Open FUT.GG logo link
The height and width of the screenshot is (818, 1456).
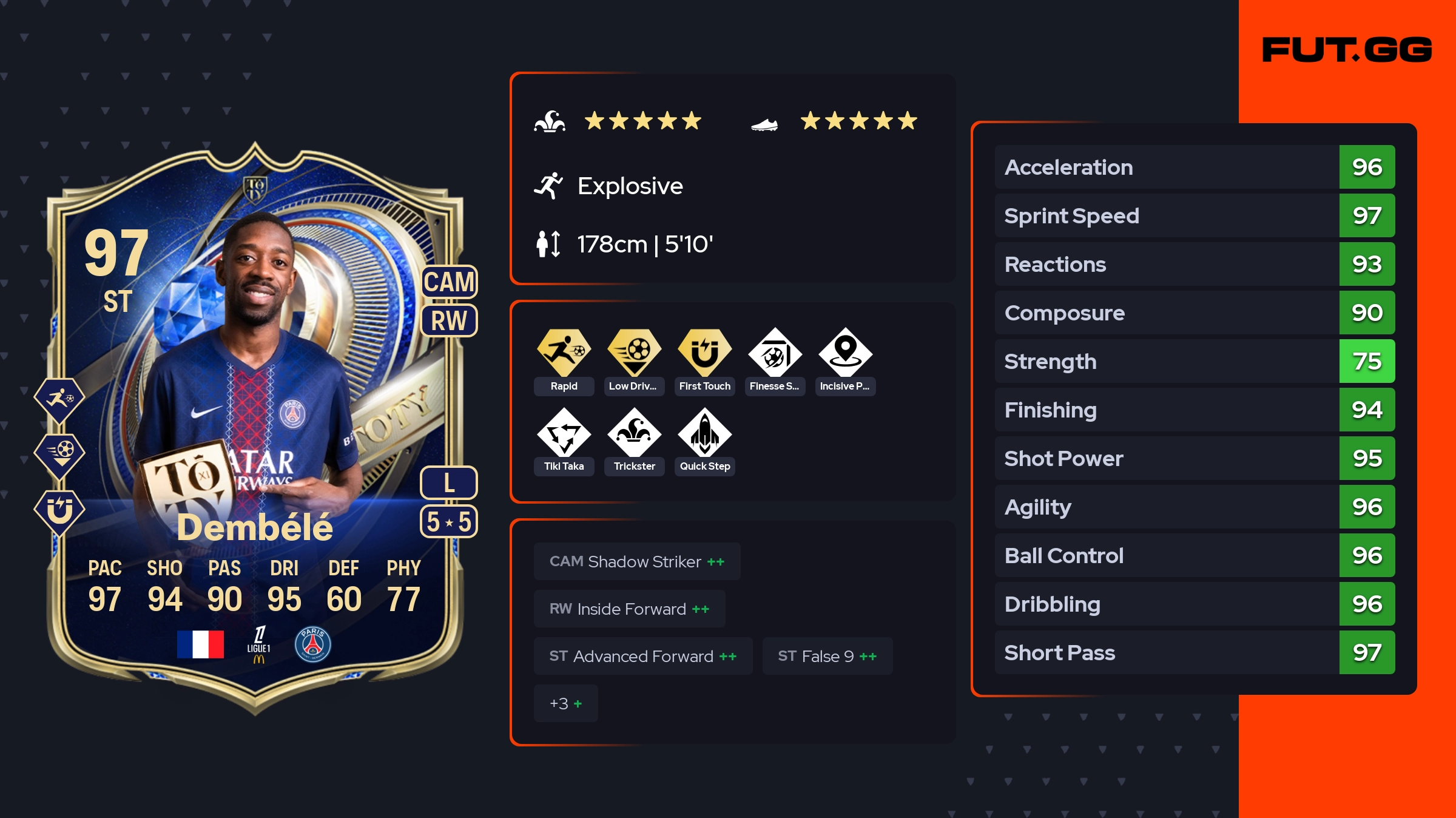[x=1347, y=50]
